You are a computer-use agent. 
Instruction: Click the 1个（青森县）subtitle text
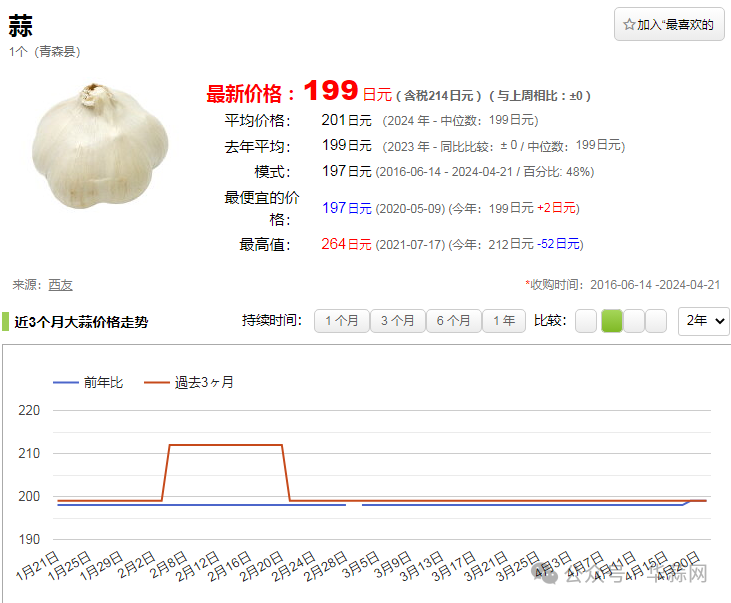[x=45, y=51]
